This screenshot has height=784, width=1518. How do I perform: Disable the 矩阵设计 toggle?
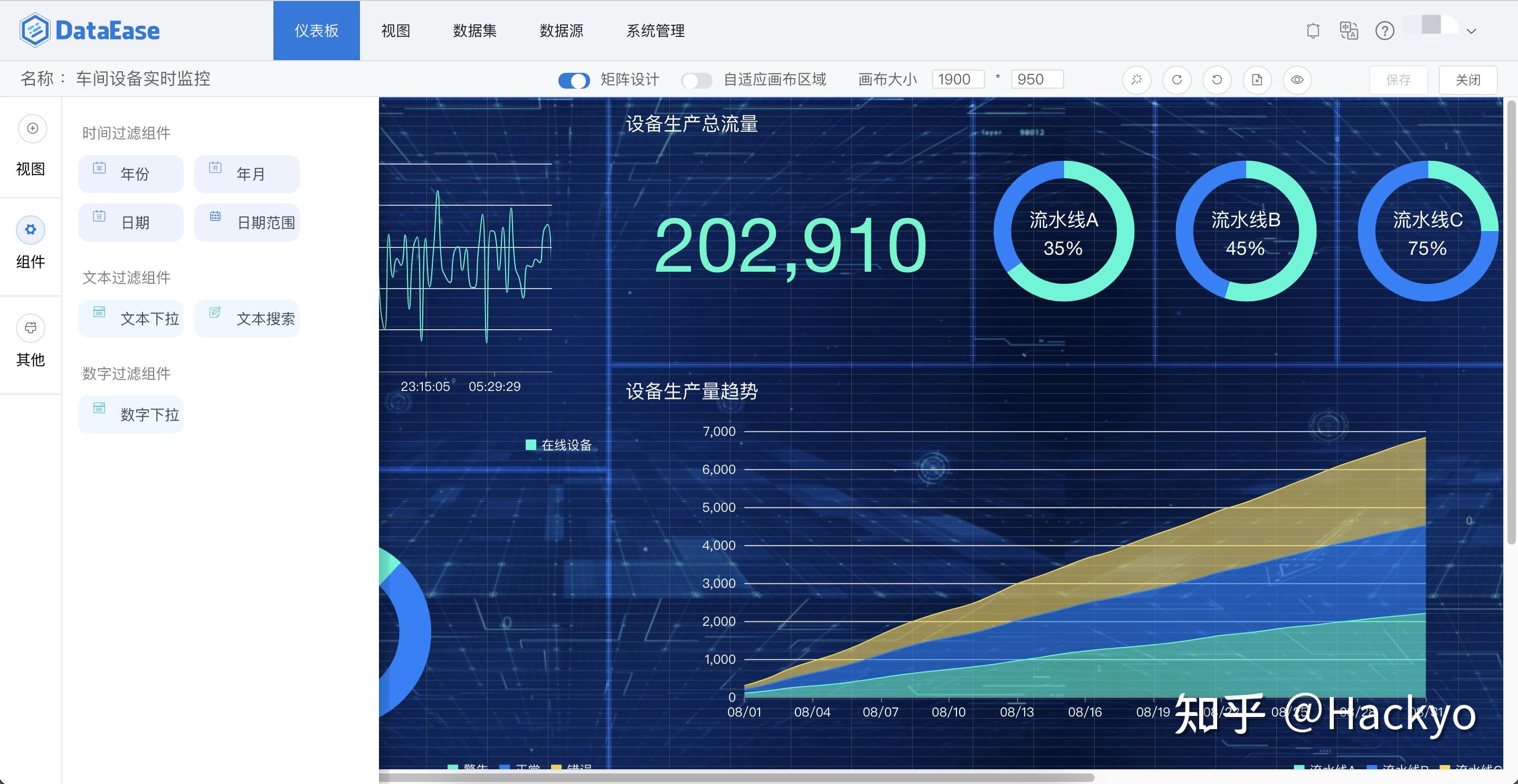point(573,80)
